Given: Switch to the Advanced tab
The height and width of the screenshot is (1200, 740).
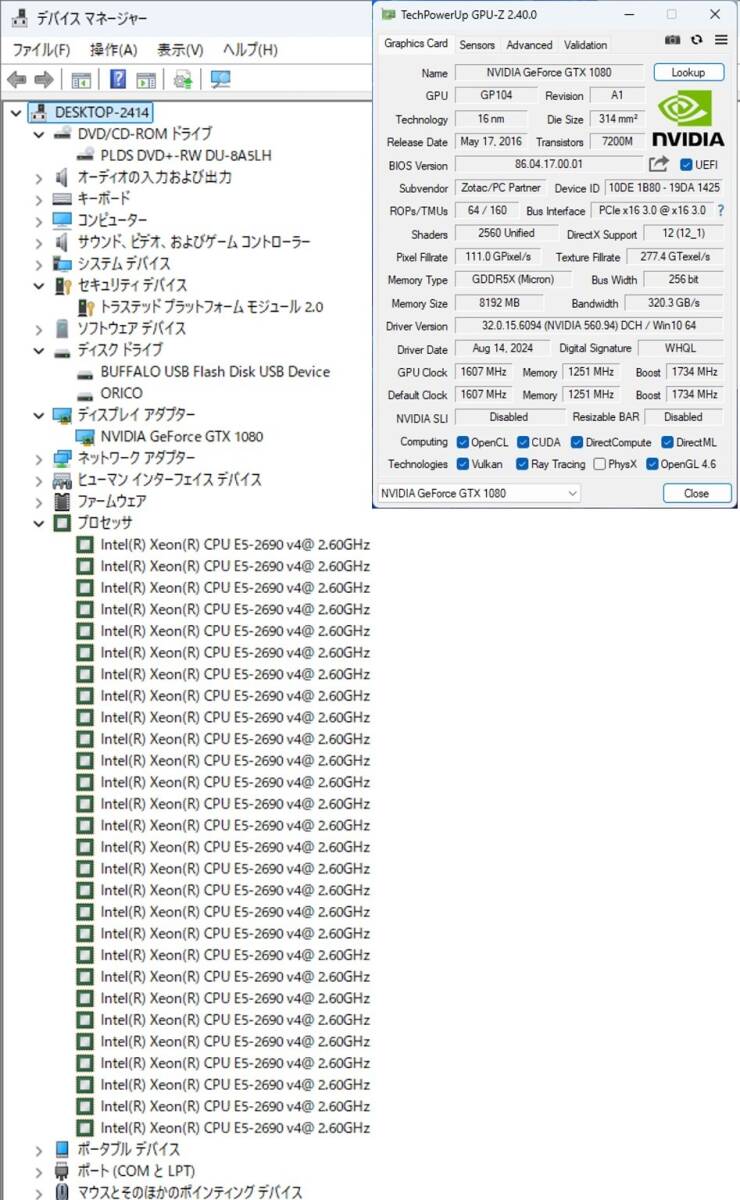Looking at the screenshot, I should 529,45.
